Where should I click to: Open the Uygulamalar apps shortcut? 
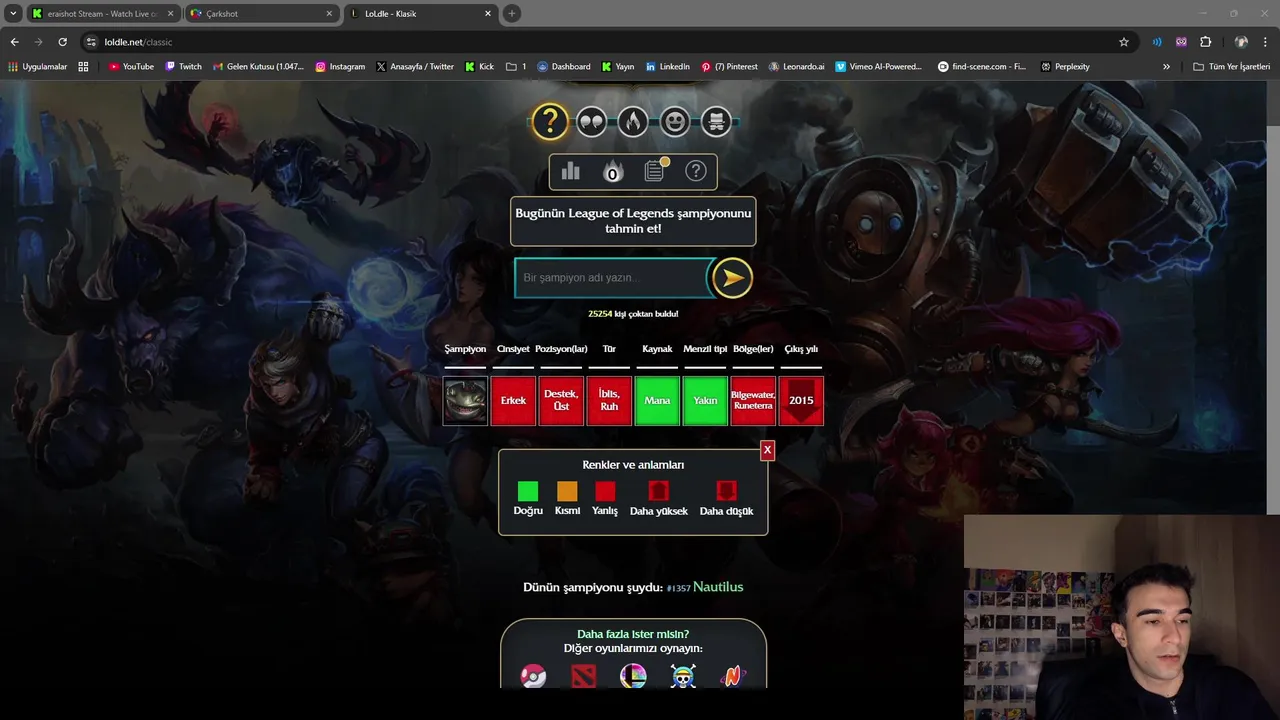[x=38, y=67]
